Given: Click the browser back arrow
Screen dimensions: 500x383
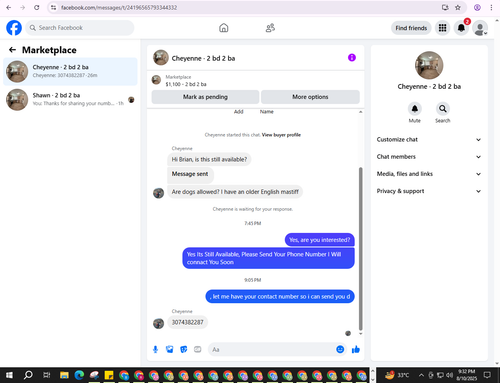Looking at the screenshot, I should pos(9,7).
